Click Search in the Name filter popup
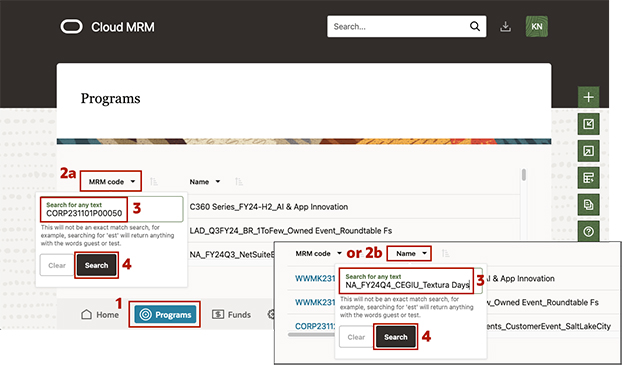623x366 pixels. coord(396,337)
